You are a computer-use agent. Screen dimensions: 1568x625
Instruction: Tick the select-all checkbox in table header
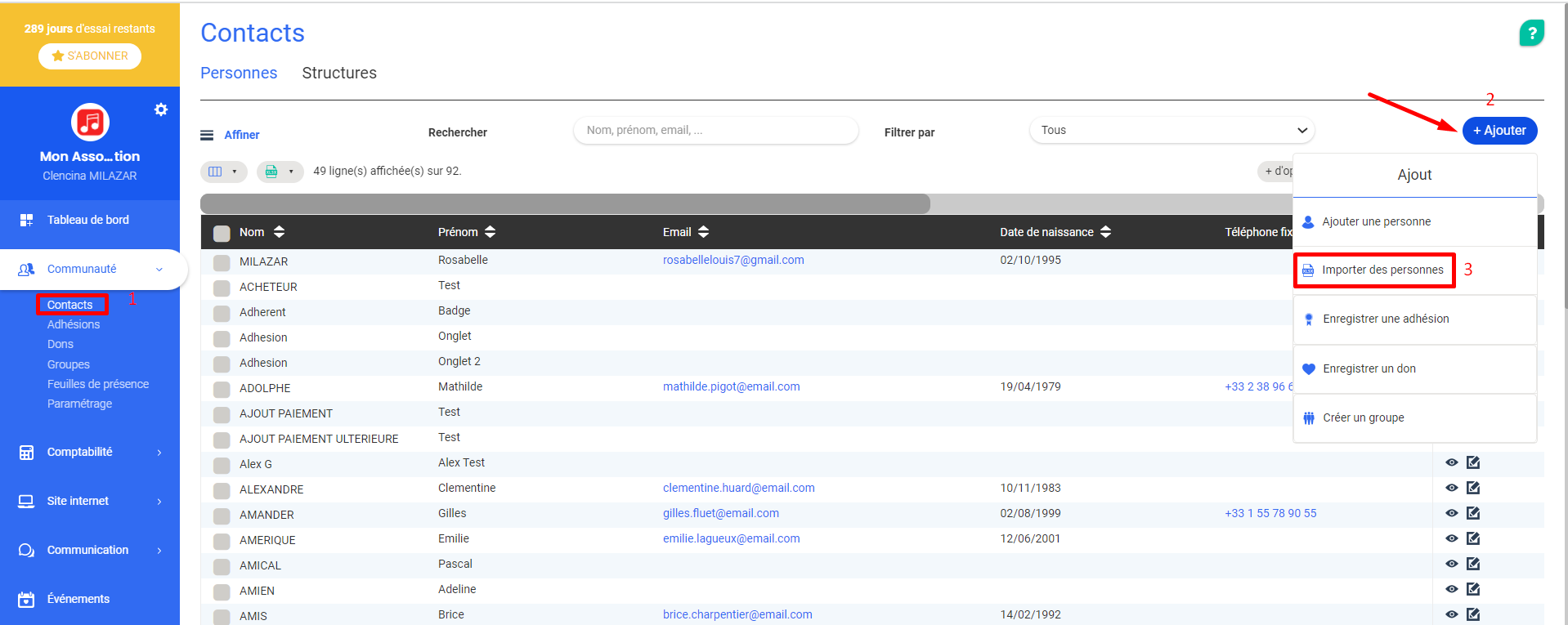(x=222, y=233)
